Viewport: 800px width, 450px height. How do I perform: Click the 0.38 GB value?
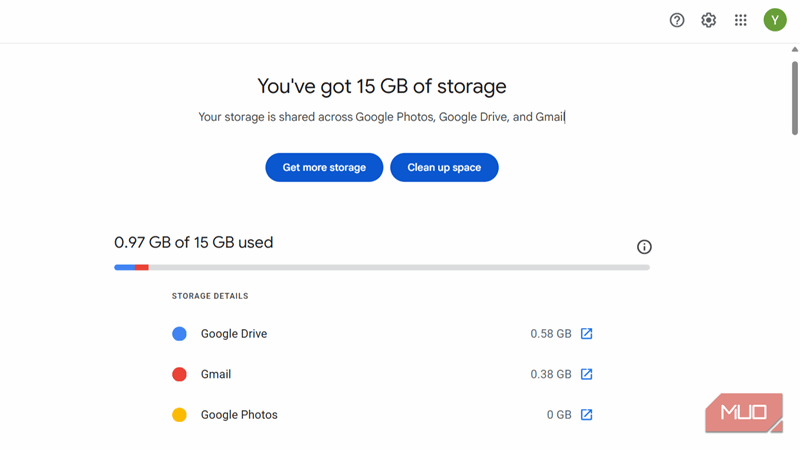pos(551,374)
